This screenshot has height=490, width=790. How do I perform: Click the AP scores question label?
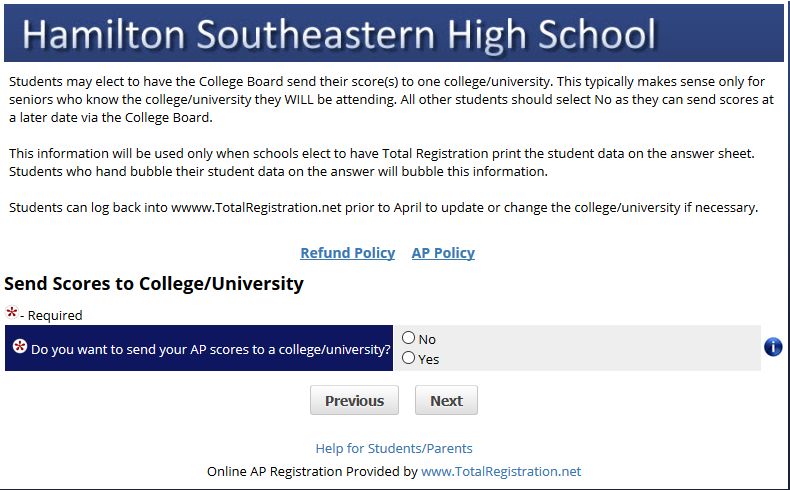211,349
